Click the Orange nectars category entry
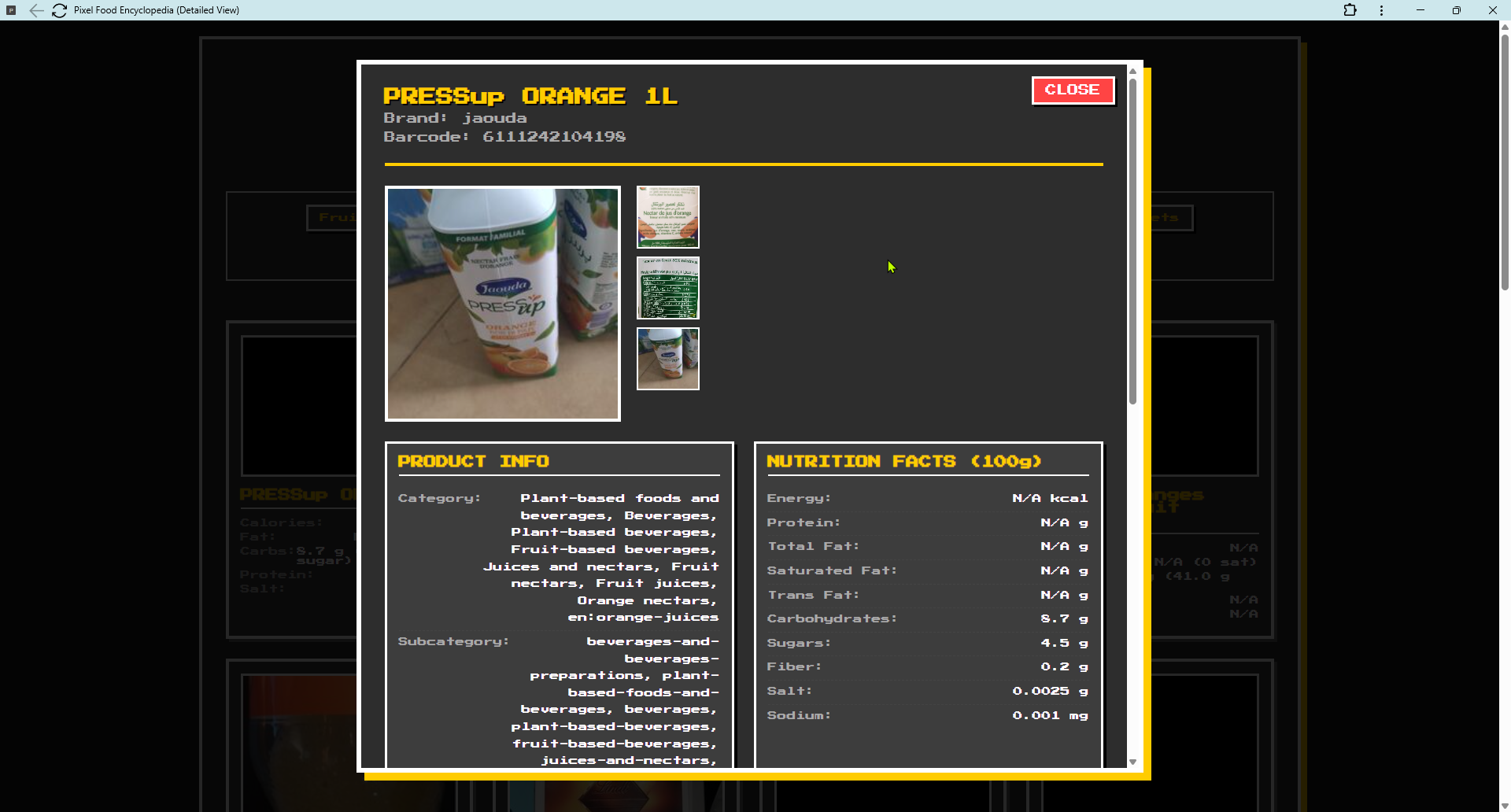The image size is (1511, 812). click(x=646, y=600)
